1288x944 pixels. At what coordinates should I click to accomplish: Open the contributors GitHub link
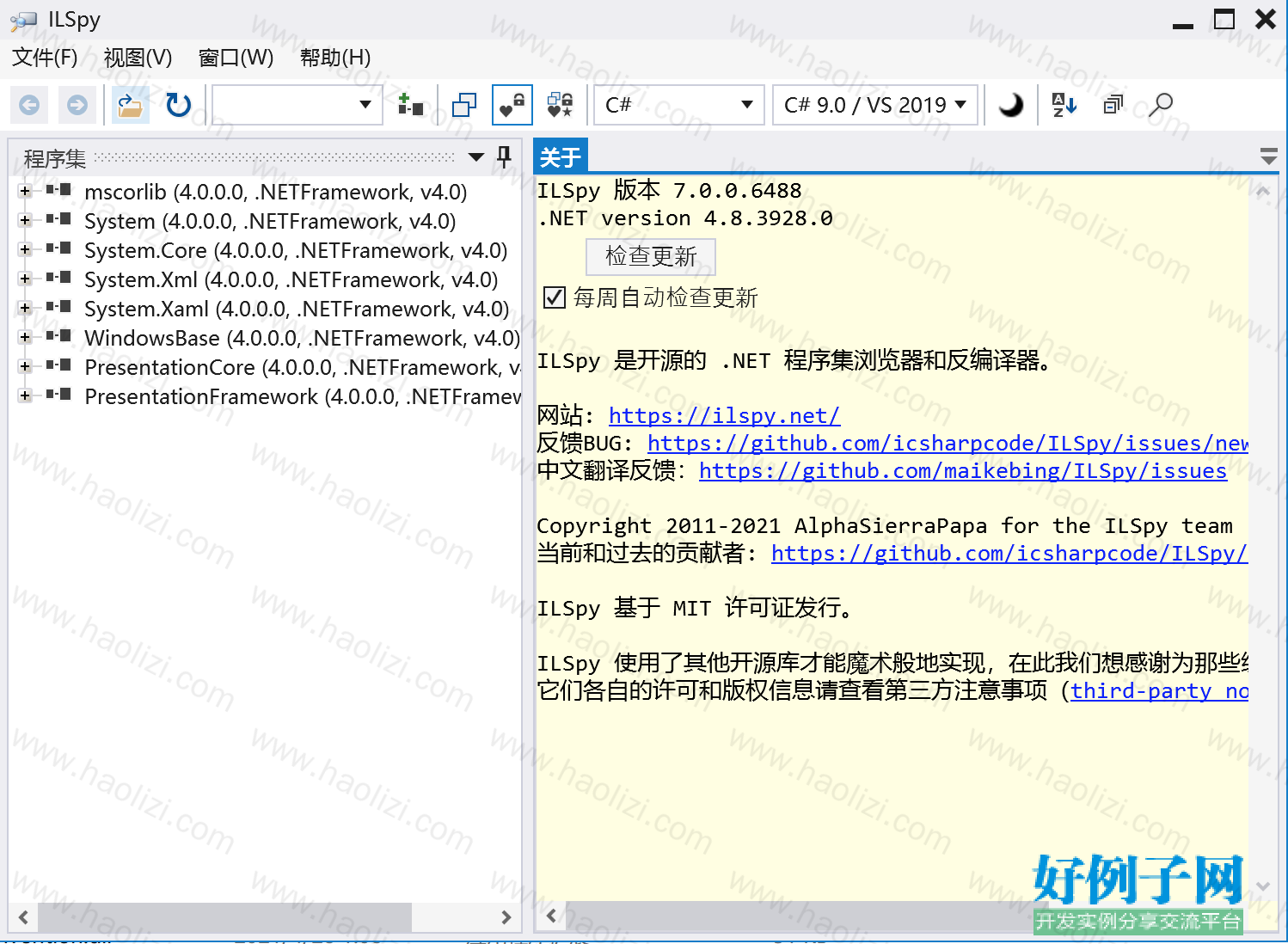click(x=1009, y=554)
